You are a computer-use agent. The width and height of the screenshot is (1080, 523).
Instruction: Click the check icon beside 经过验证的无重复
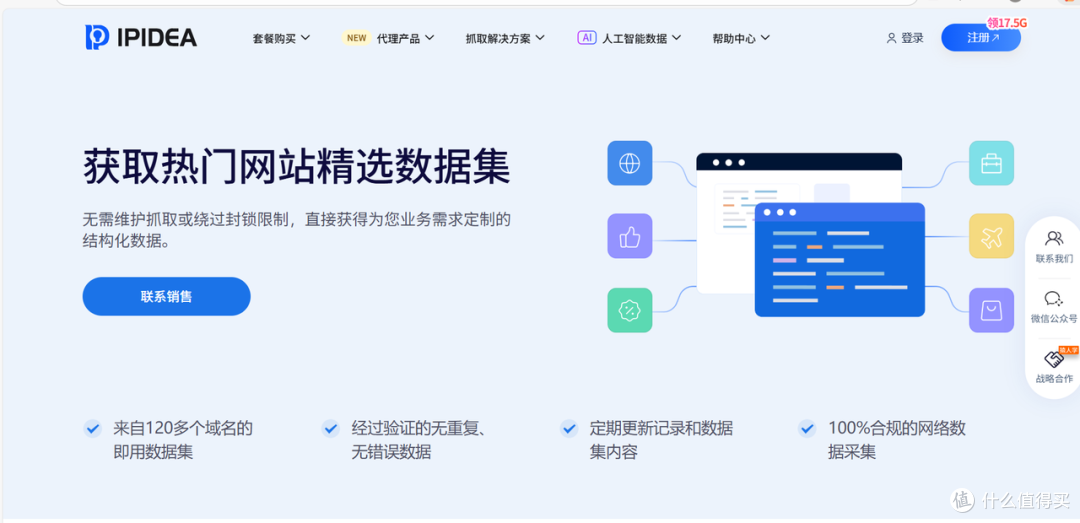tap(331, 429)
